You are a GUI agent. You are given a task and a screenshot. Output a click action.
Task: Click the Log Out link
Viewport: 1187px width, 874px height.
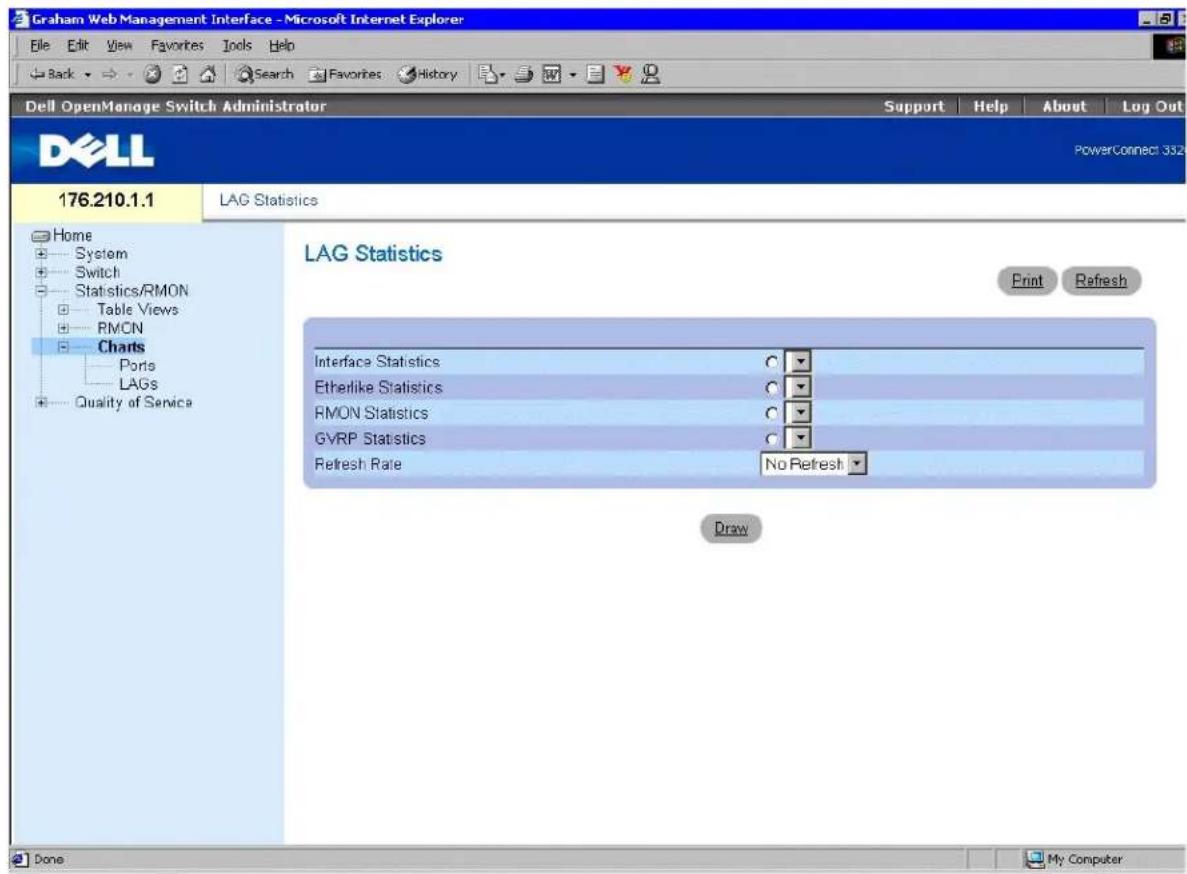click(1151, 107)
